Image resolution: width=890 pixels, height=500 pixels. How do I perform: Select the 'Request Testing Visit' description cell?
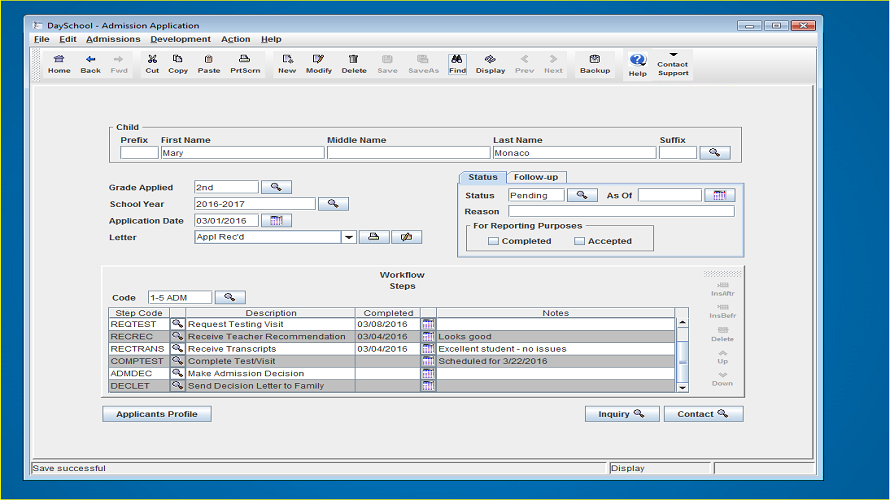[270, 324]
